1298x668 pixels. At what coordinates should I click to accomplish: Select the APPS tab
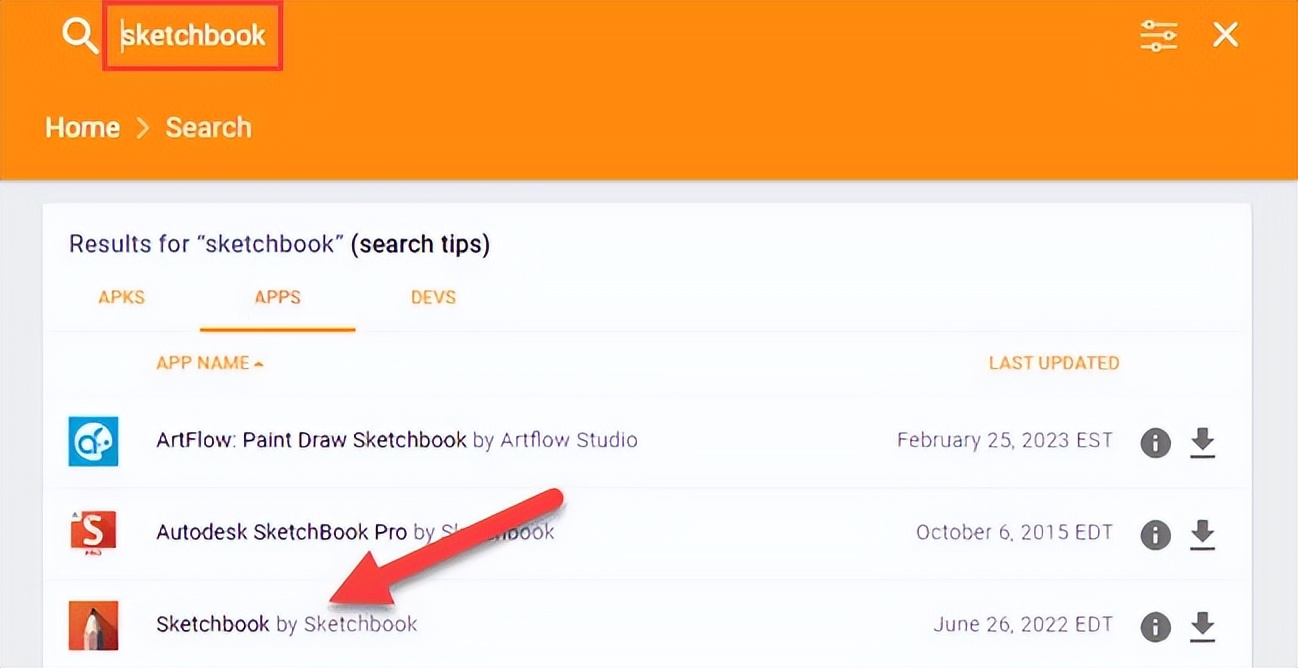coord(277,297)
